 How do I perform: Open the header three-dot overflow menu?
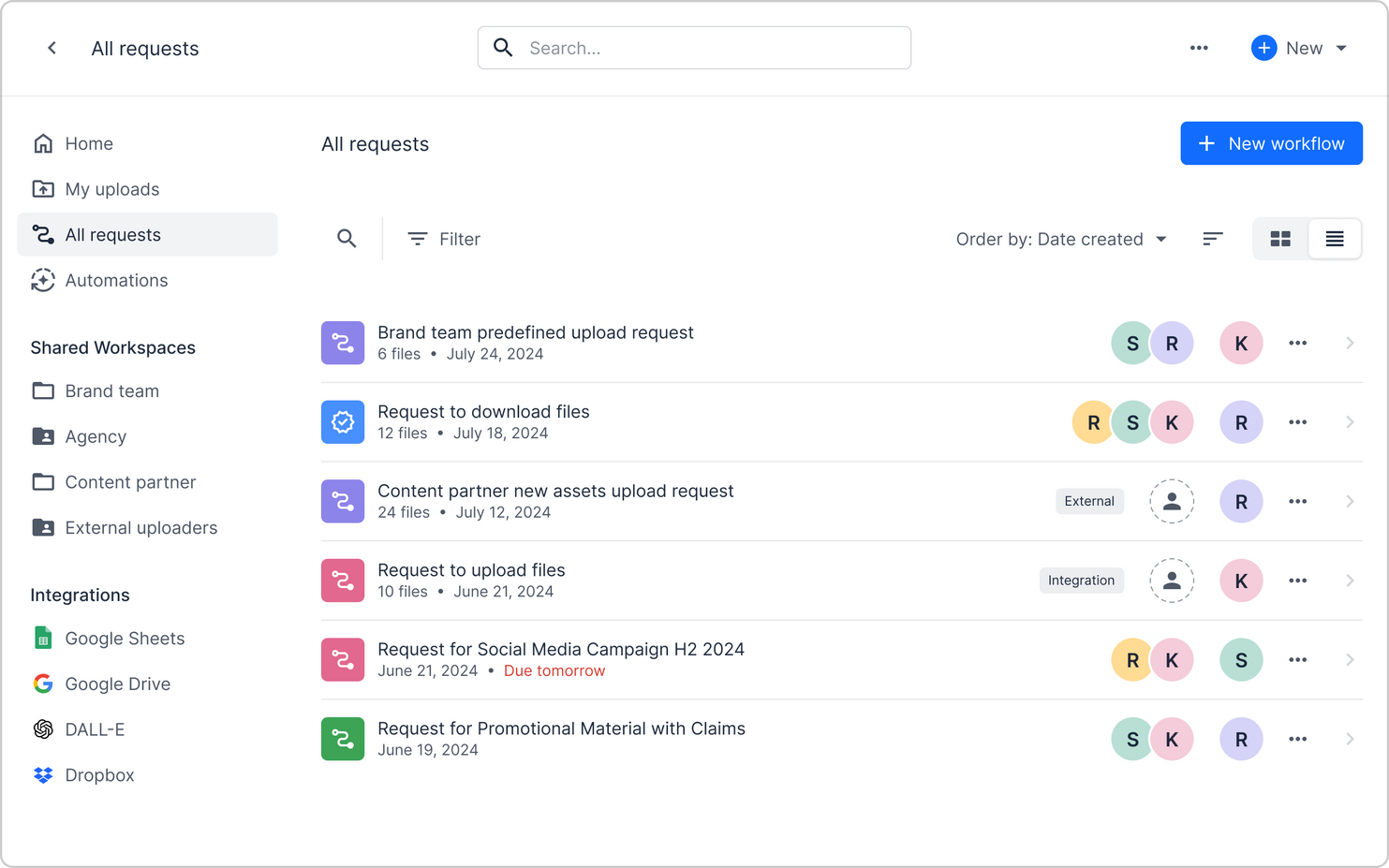click(1199, 48)
